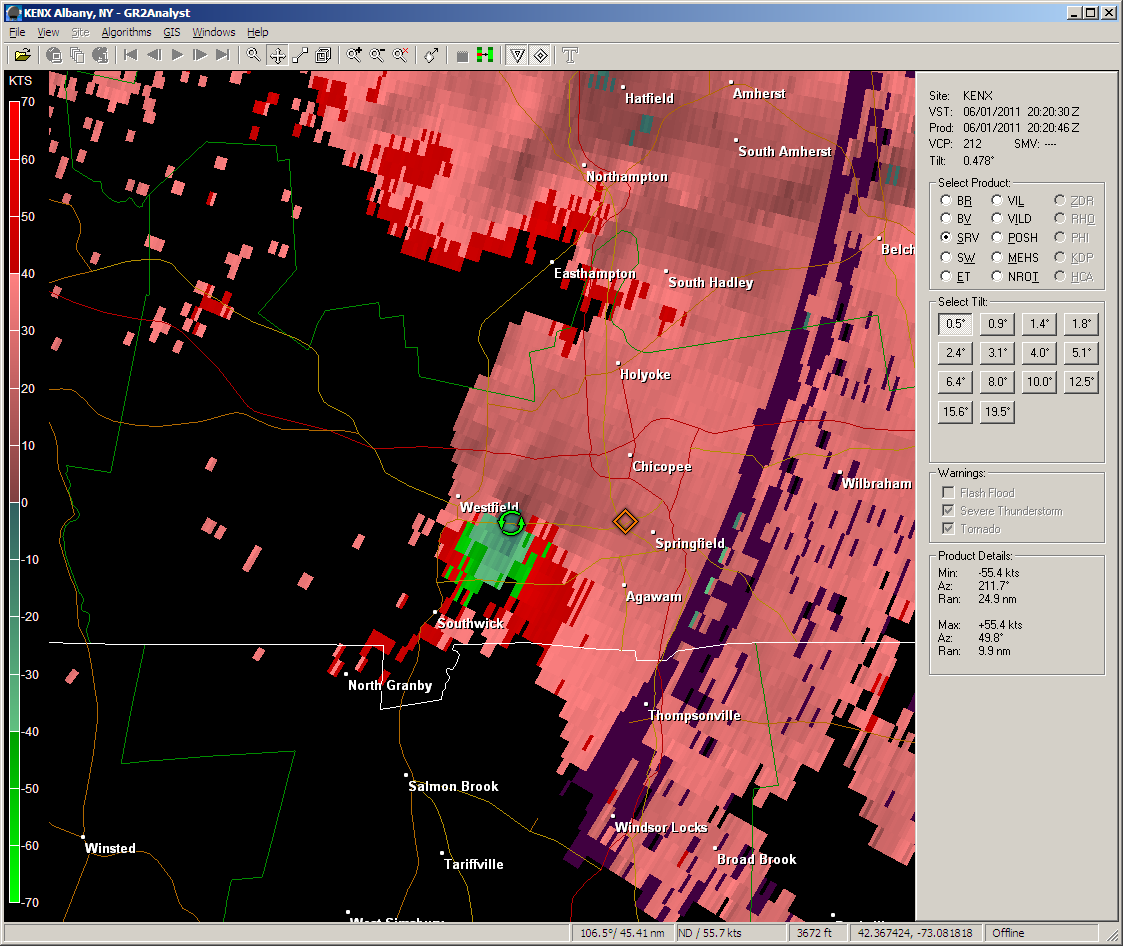
Task: Select the POSH product radio button
Action: point(996,237)
